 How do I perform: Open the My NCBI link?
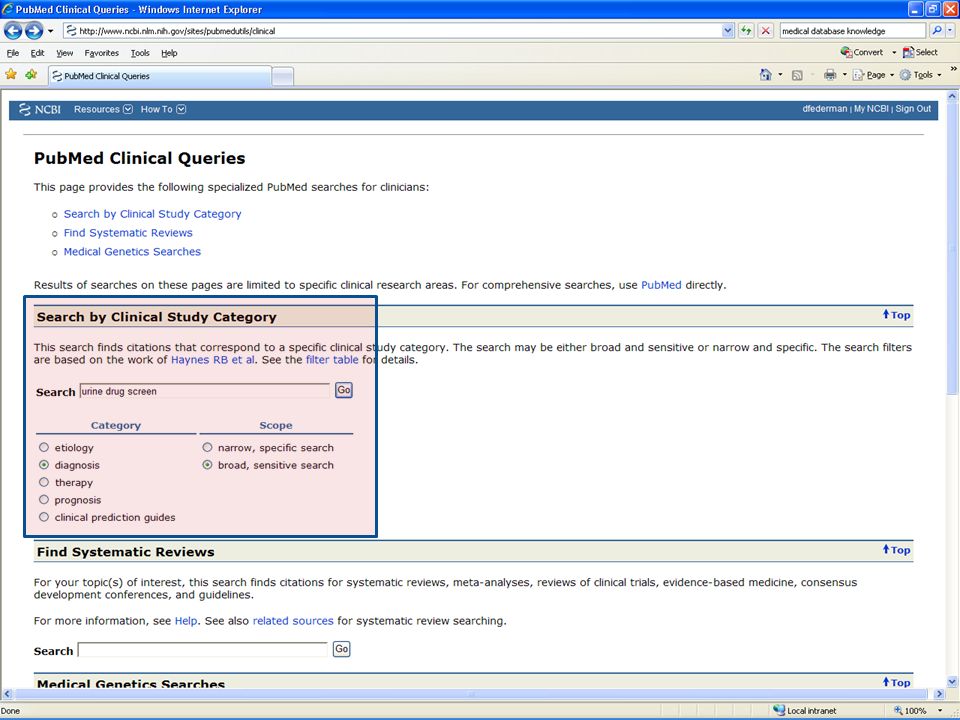(871, 109)
